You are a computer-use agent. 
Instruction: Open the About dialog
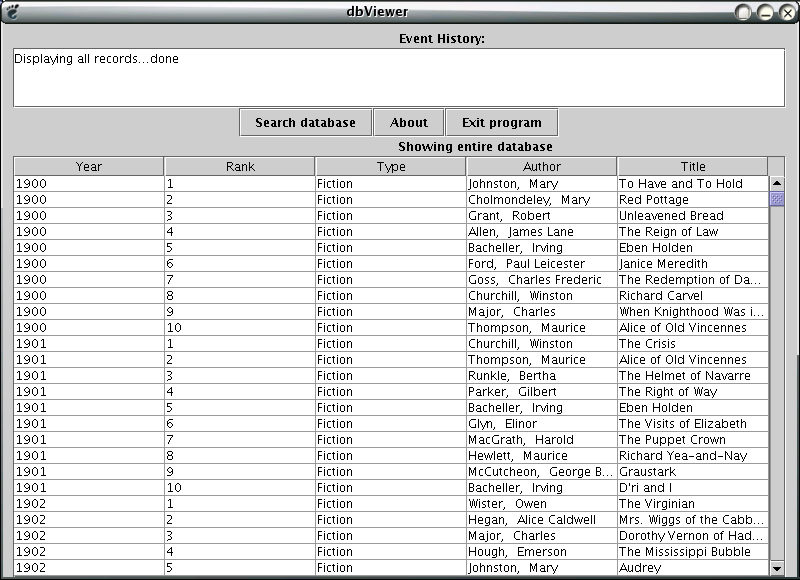tap(408, 122)
